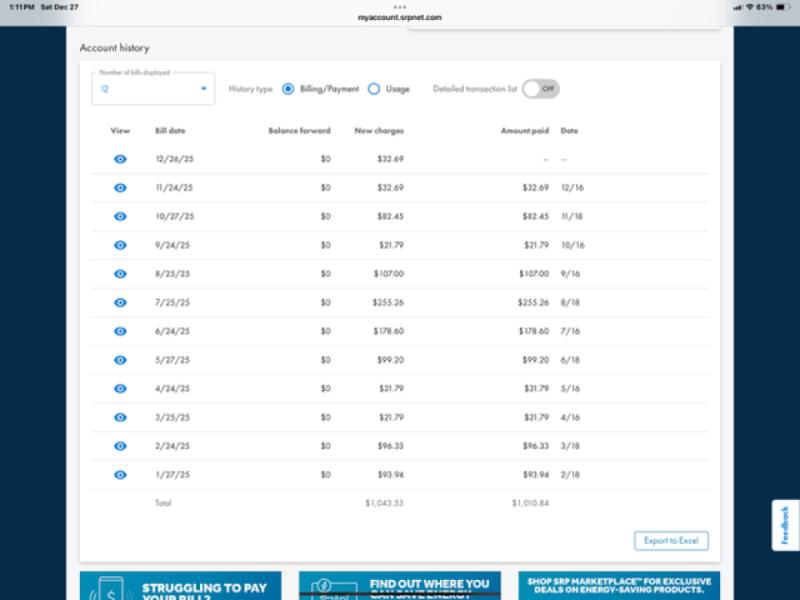800x600 pixels.
Task: View the 5/27/25 statement
Action: pyautogui.click(x=121, y=359)
